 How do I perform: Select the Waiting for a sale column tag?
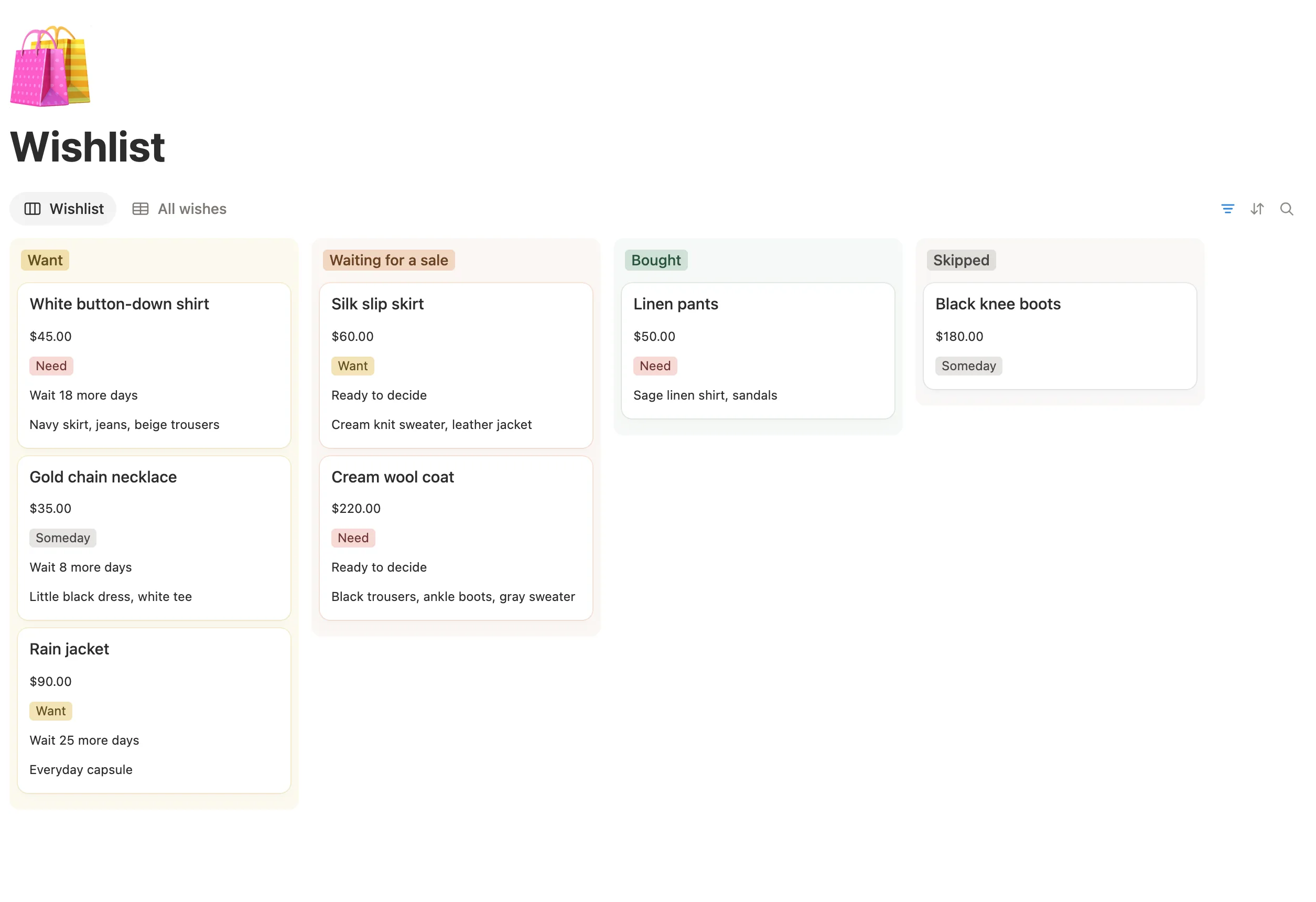(389, 260)
